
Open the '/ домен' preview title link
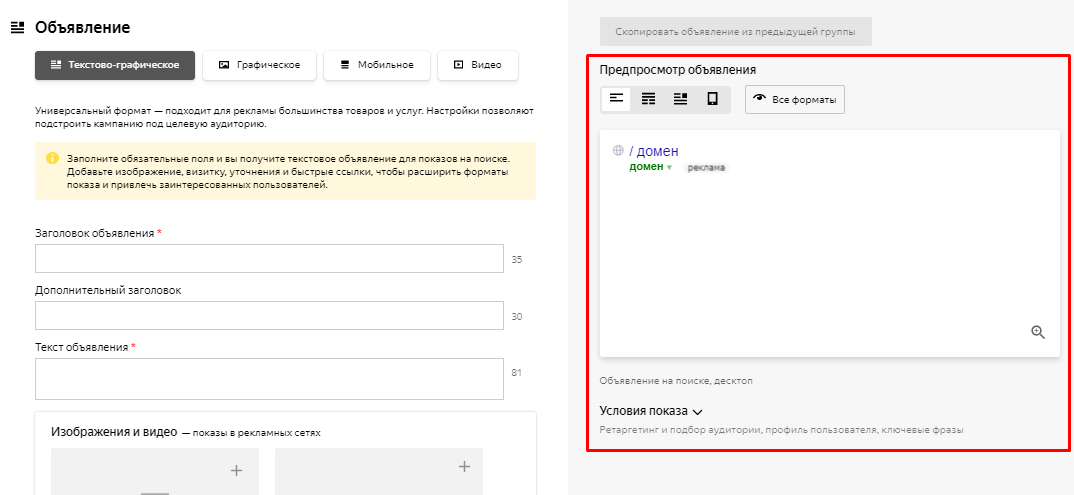653,151
